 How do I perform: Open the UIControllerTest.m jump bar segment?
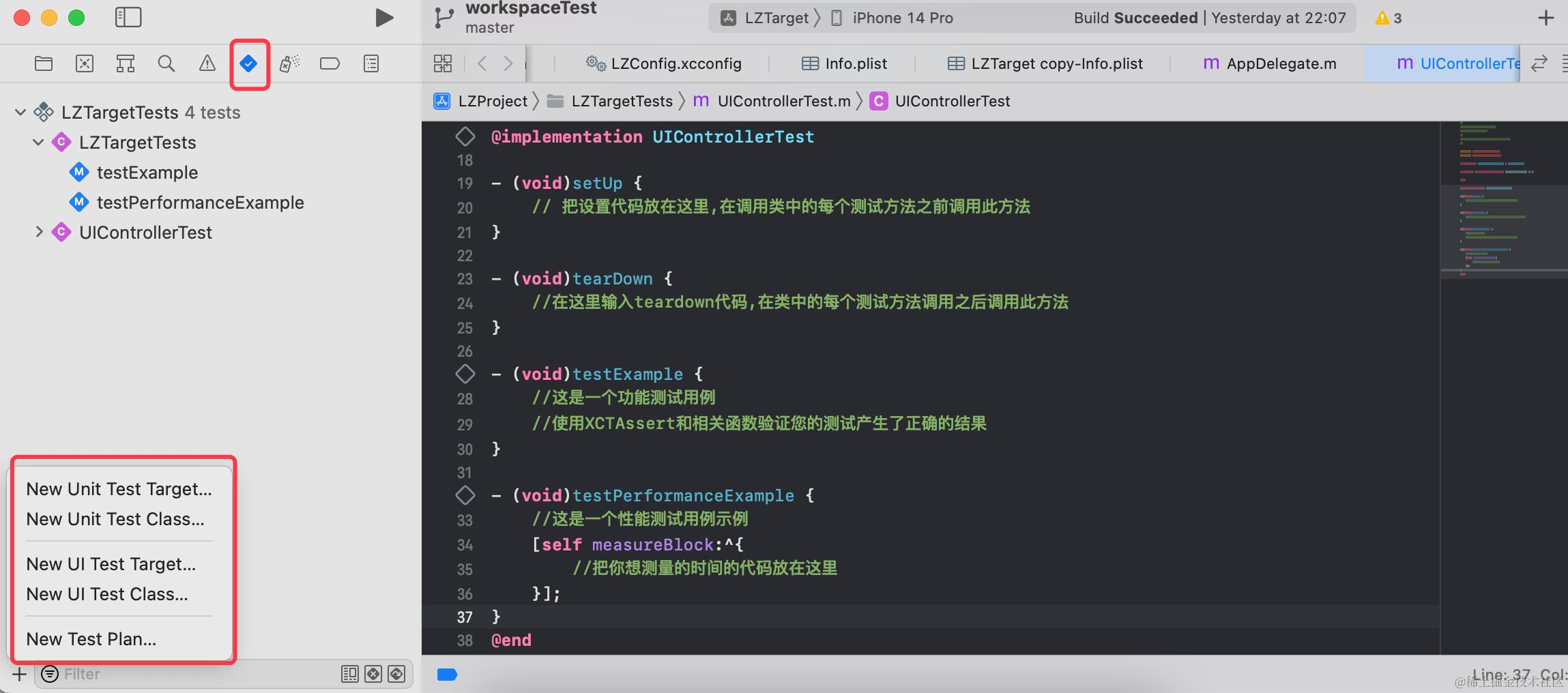(x=772, y=101)
